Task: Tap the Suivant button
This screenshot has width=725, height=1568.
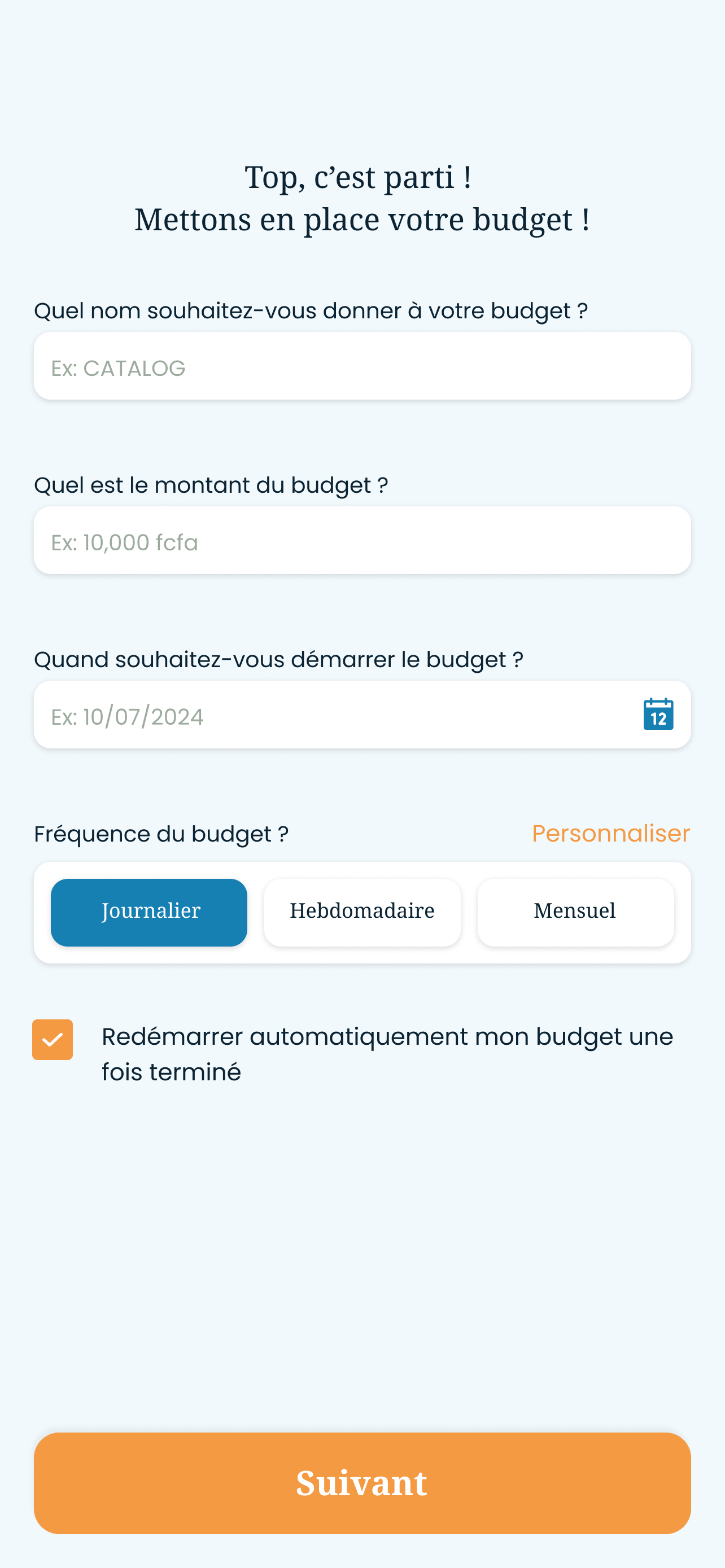Action: pyautogui.click(x=362, y=1483)
